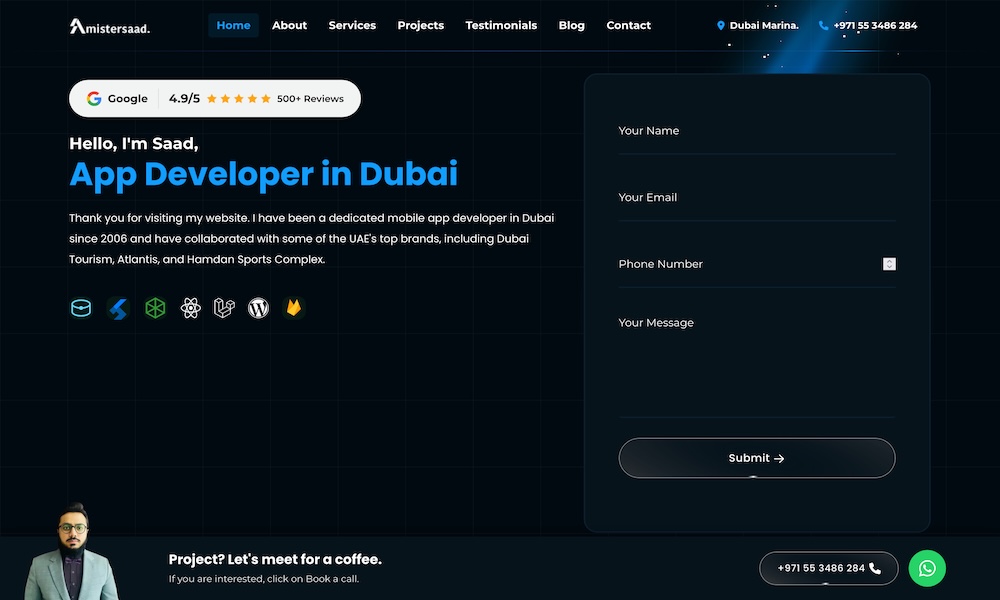The width and height of the screenshot is (1000, 600).
Task: Click the WordPress icon
Action: [x=258, y=308]
